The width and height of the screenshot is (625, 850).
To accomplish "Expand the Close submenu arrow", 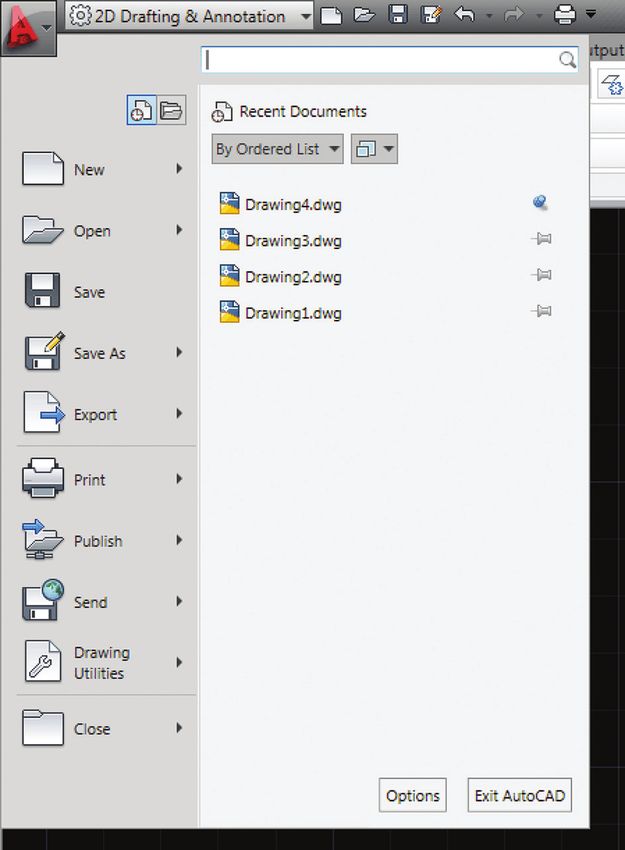I will [x=179, y=728].
